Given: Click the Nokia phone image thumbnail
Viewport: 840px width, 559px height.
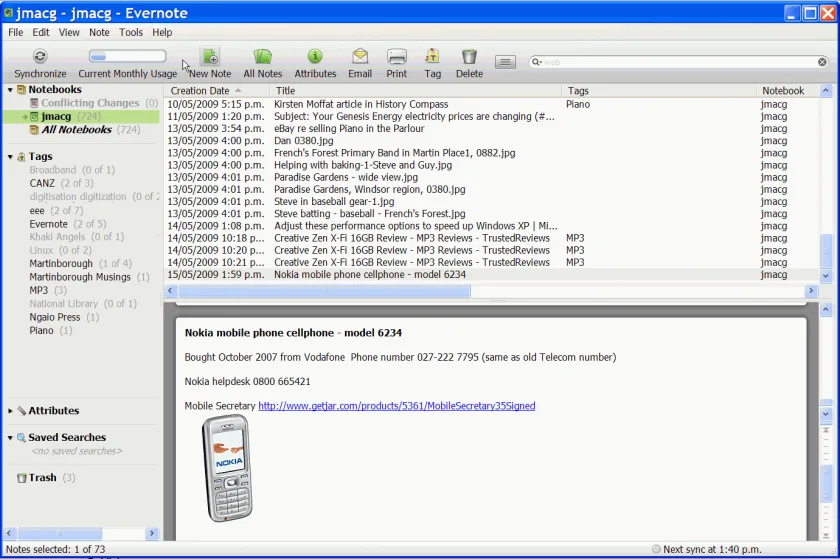Looking at the screenshot, I should click(x=228, y=467).
